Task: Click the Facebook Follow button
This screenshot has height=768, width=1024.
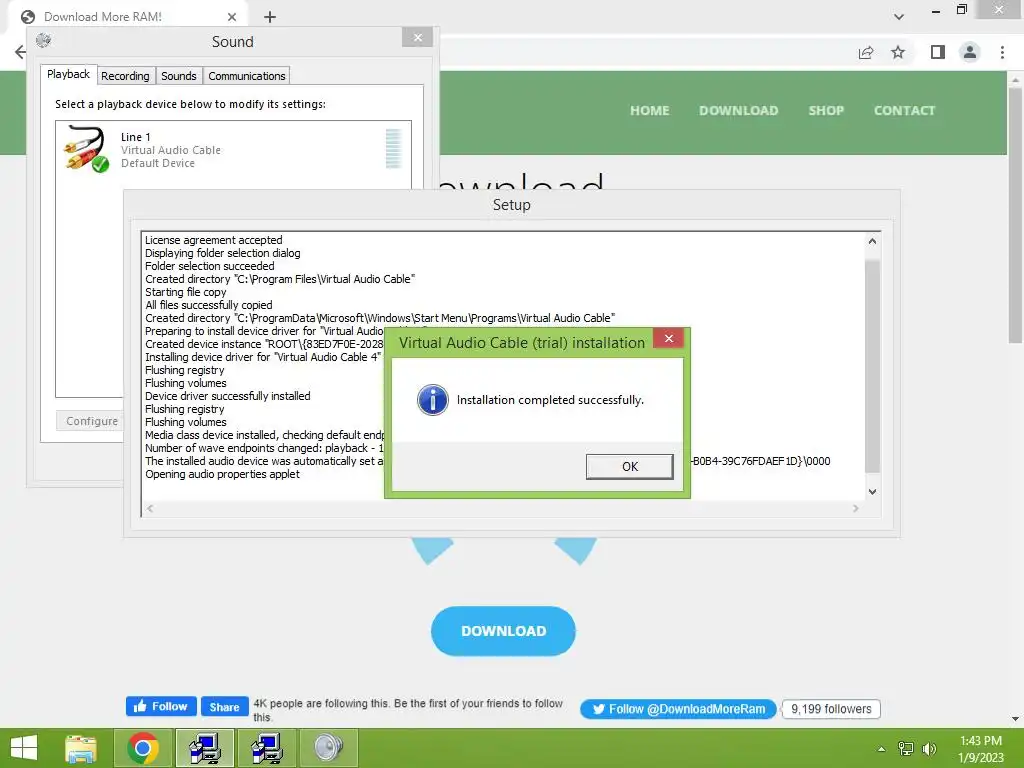Action: coord(161,706)
